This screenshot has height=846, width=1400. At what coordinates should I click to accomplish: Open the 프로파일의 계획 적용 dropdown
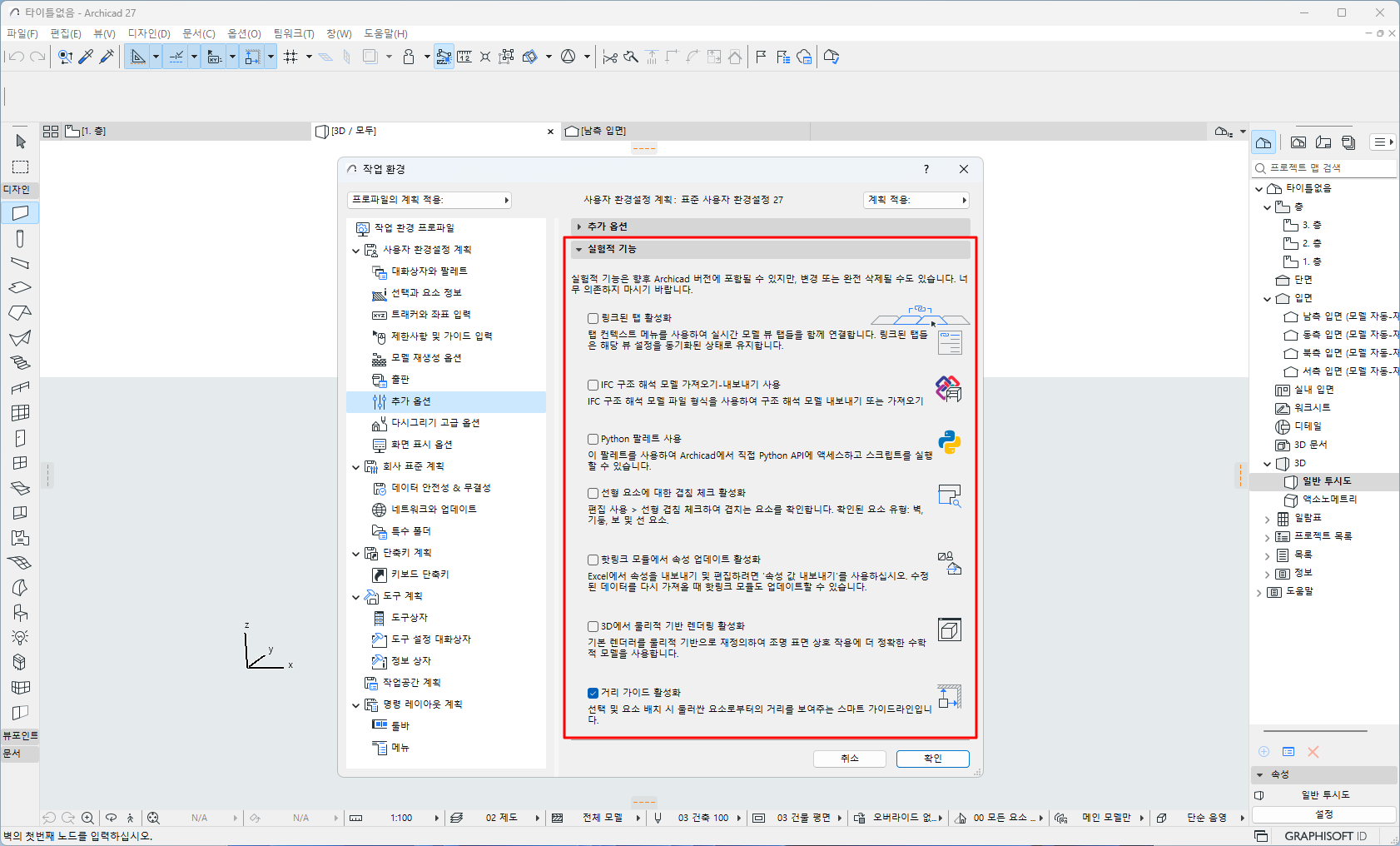point(429,200)
